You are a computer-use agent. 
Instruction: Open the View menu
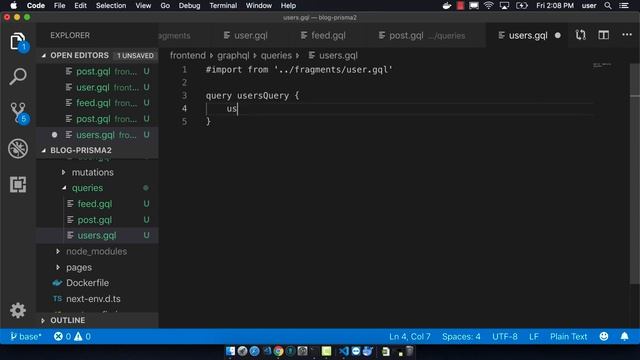click(x=143, y=6)
